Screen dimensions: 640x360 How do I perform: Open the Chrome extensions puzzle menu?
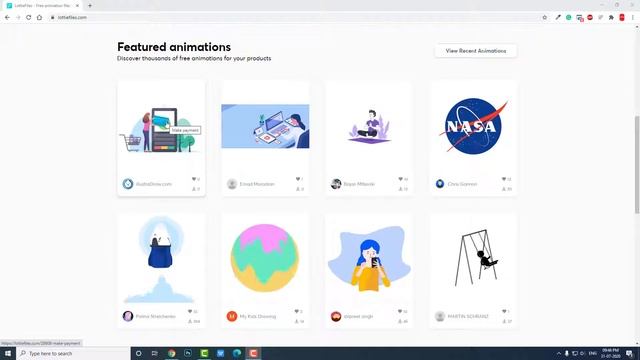pos(611,17)
